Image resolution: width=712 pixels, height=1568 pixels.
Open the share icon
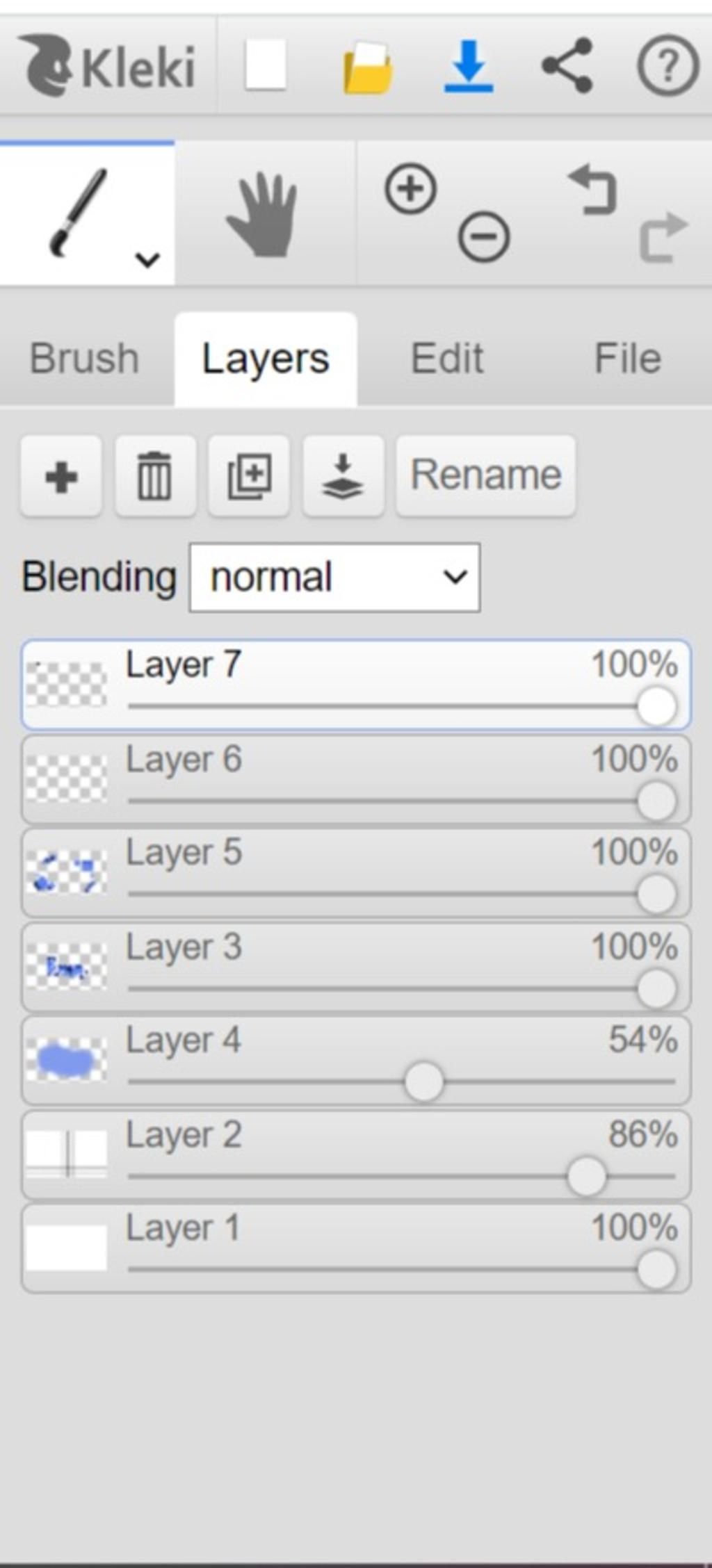[x=567, y=66]
